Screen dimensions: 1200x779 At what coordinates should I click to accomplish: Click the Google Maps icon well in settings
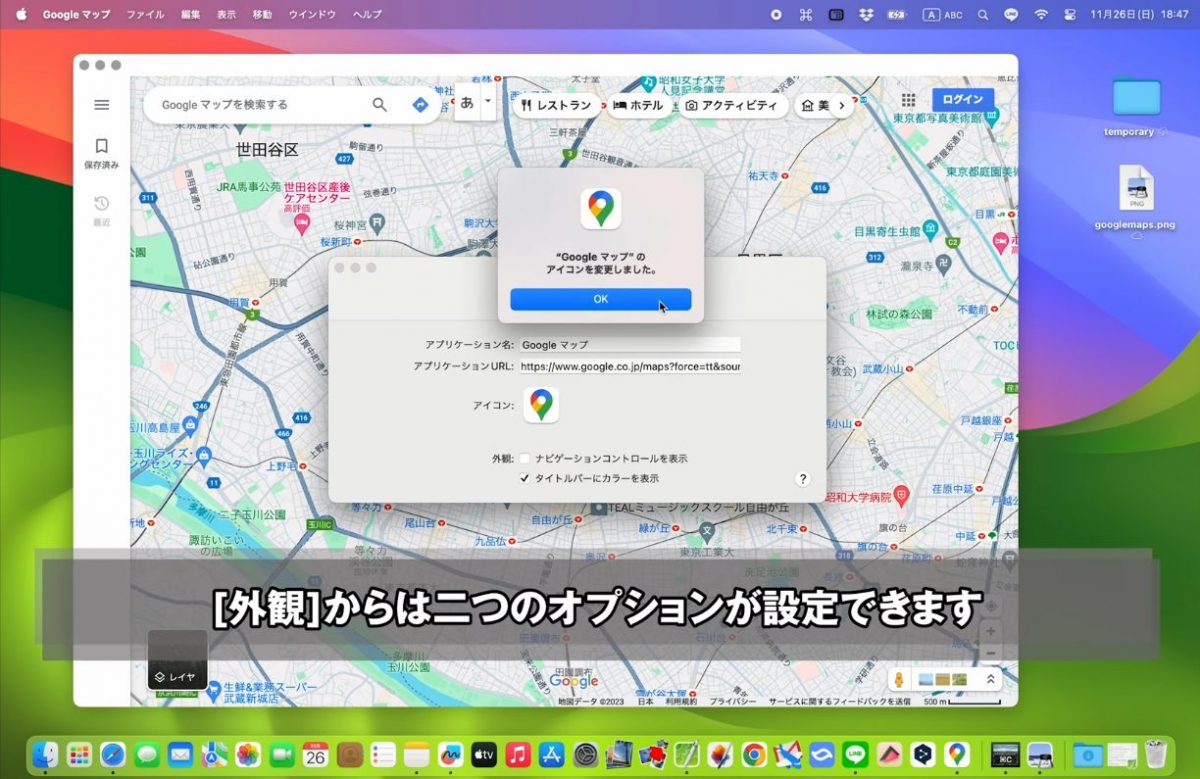pyautogui.click(x=541, y=405)
